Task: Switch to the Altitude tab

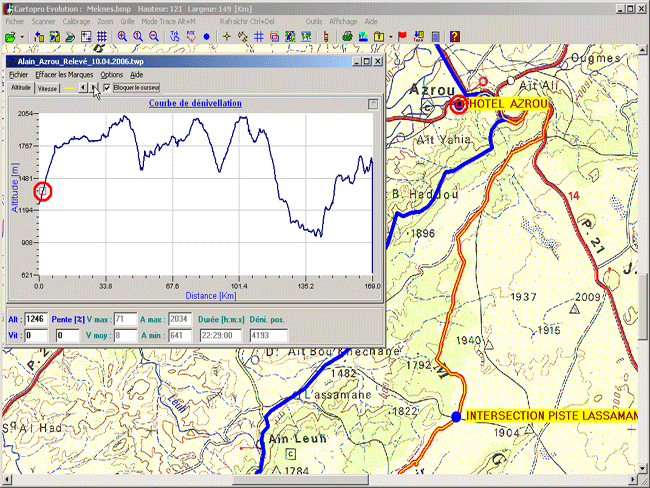Action: [x=21, y=87]
